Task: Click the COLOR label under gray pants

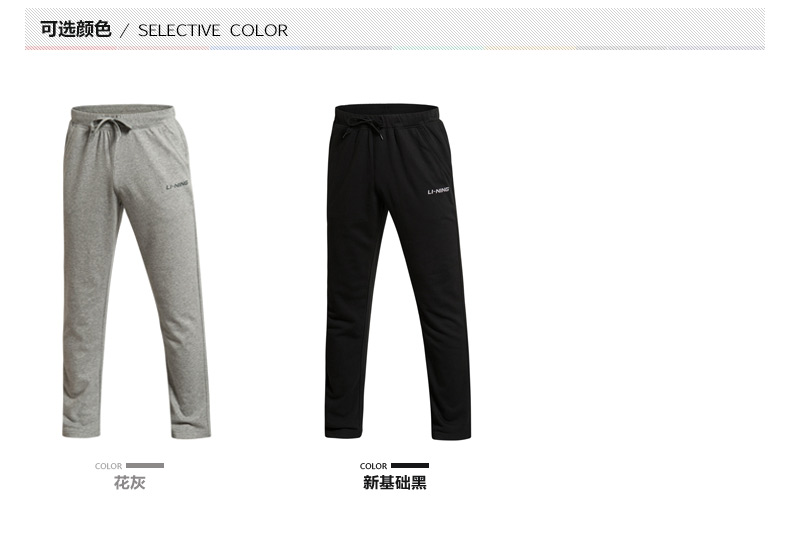Action: point(108,466)
